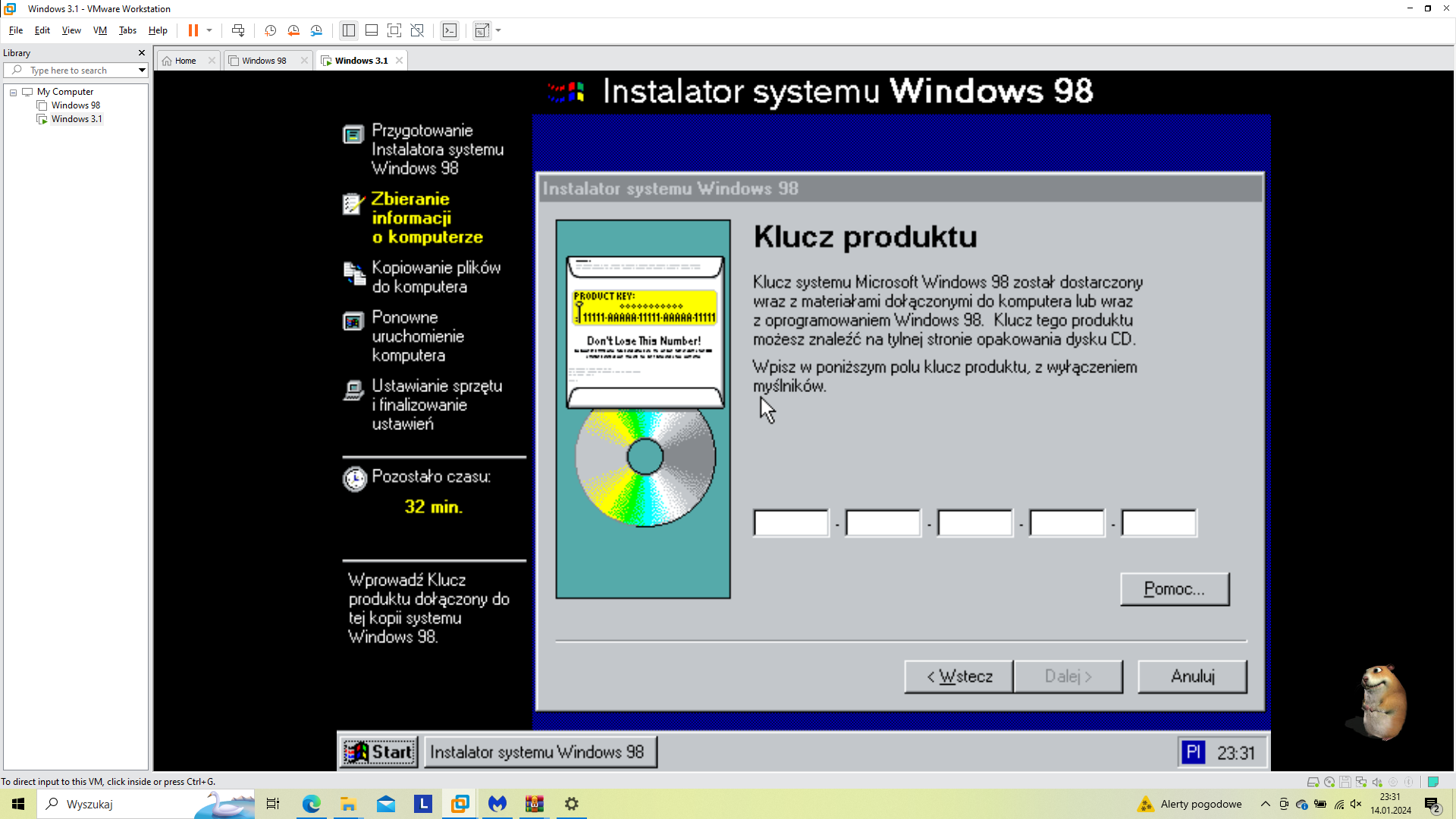Enter full screen mode
Viewport: 1456px width, 819px height.
(x=394, y=30)
